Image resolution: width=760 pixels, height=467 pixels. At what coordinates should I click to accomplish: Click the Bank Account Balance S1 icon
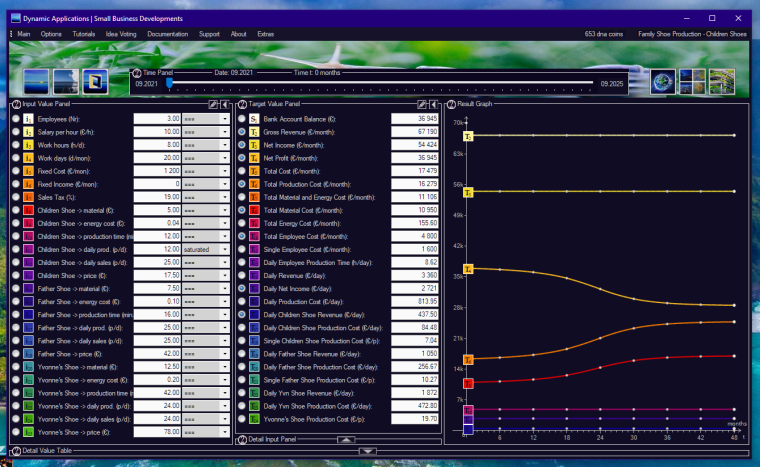pyautogui.click(x=254, y=118)
